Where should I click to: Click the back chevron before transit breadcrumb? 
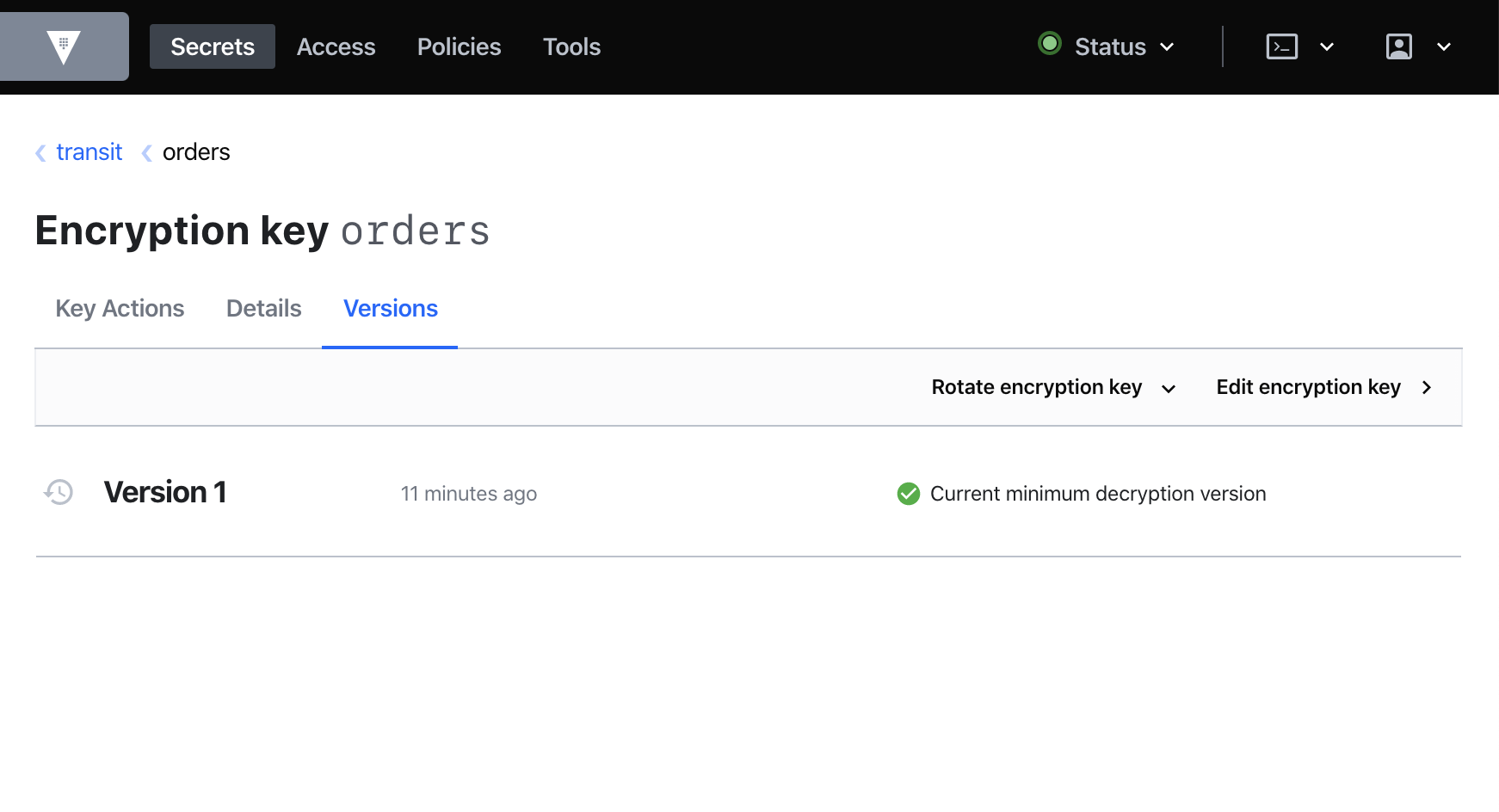pyautogui.click(x=40, y=152)
